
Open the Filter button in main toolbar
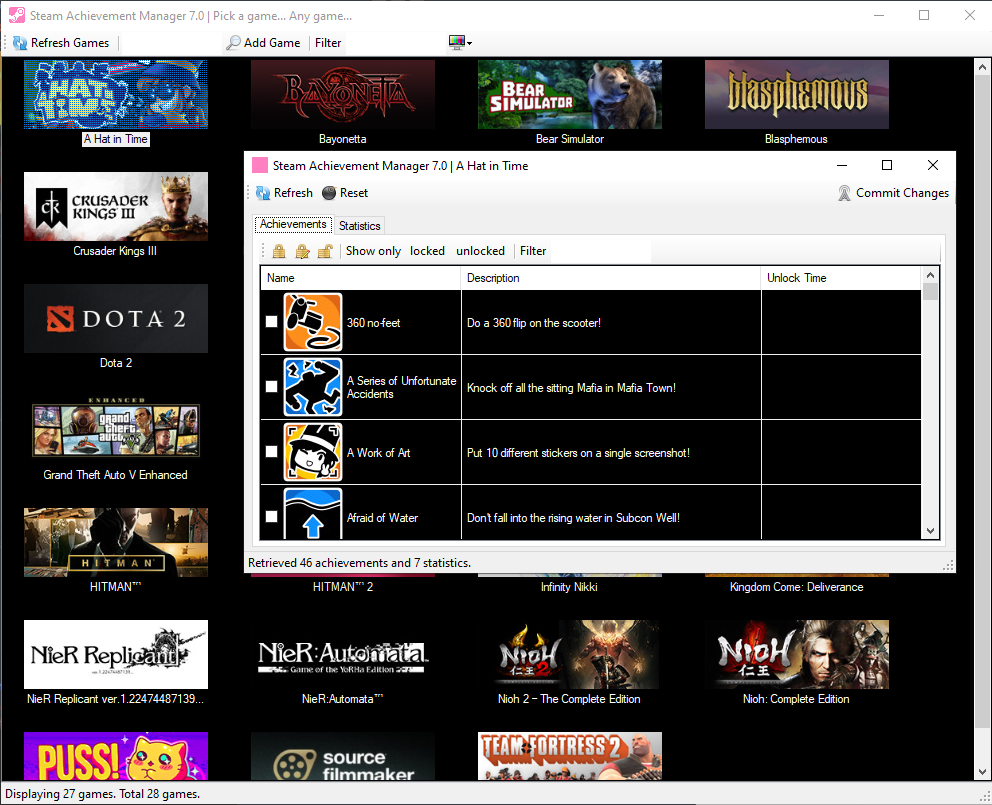point(328,43)
